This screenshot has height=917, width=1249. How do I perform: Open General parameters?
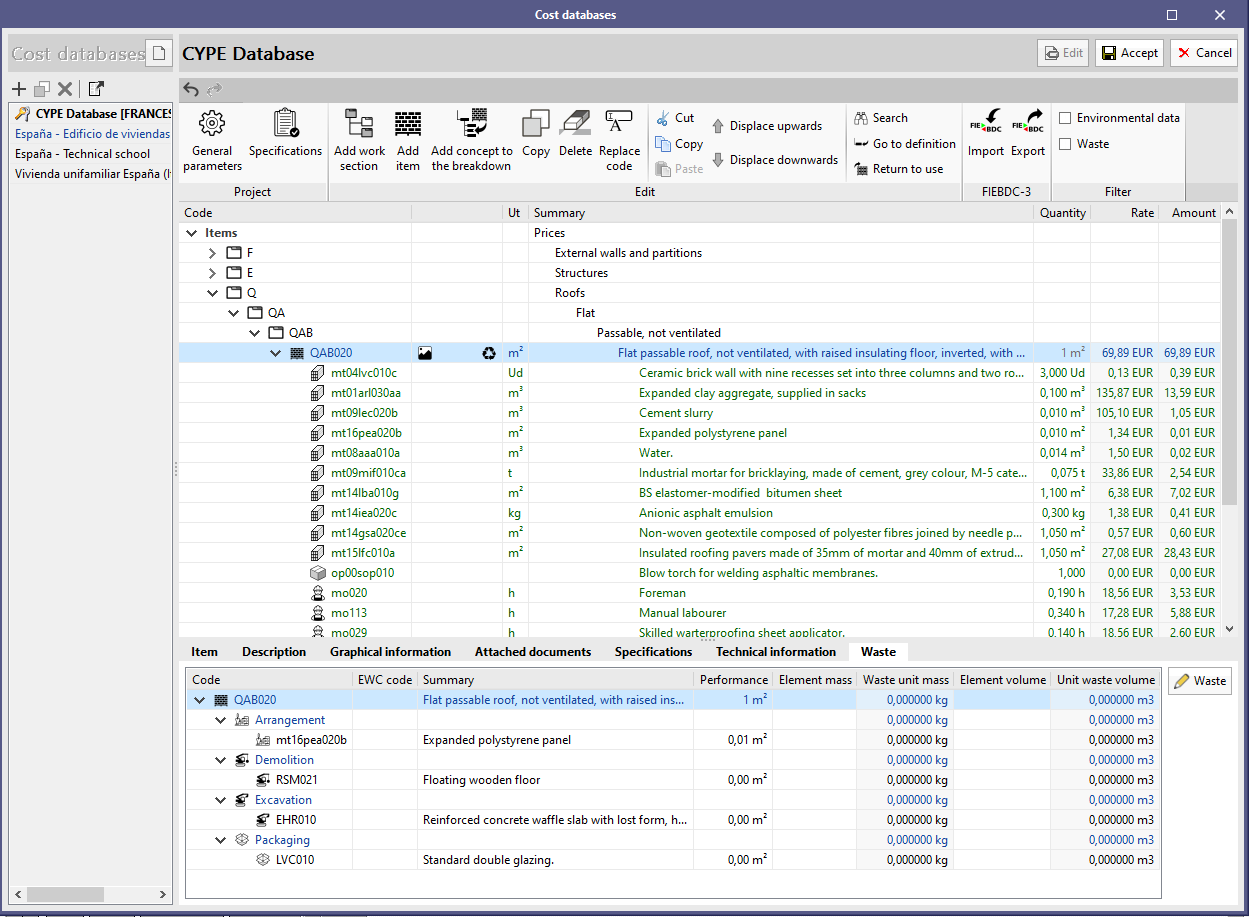[x=212, y=140]
